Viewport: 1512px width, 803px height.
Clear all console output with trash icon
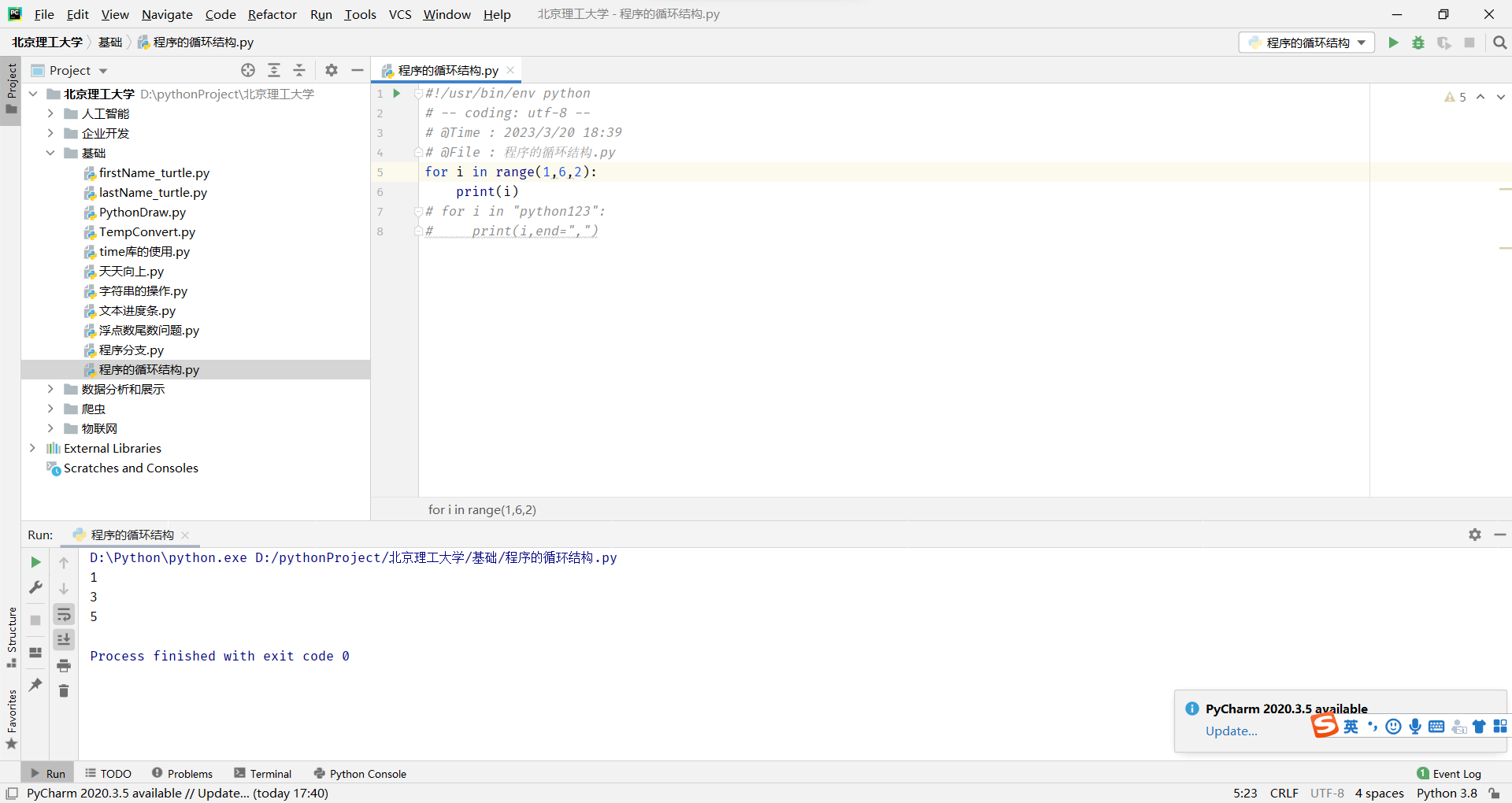(64, 691)
